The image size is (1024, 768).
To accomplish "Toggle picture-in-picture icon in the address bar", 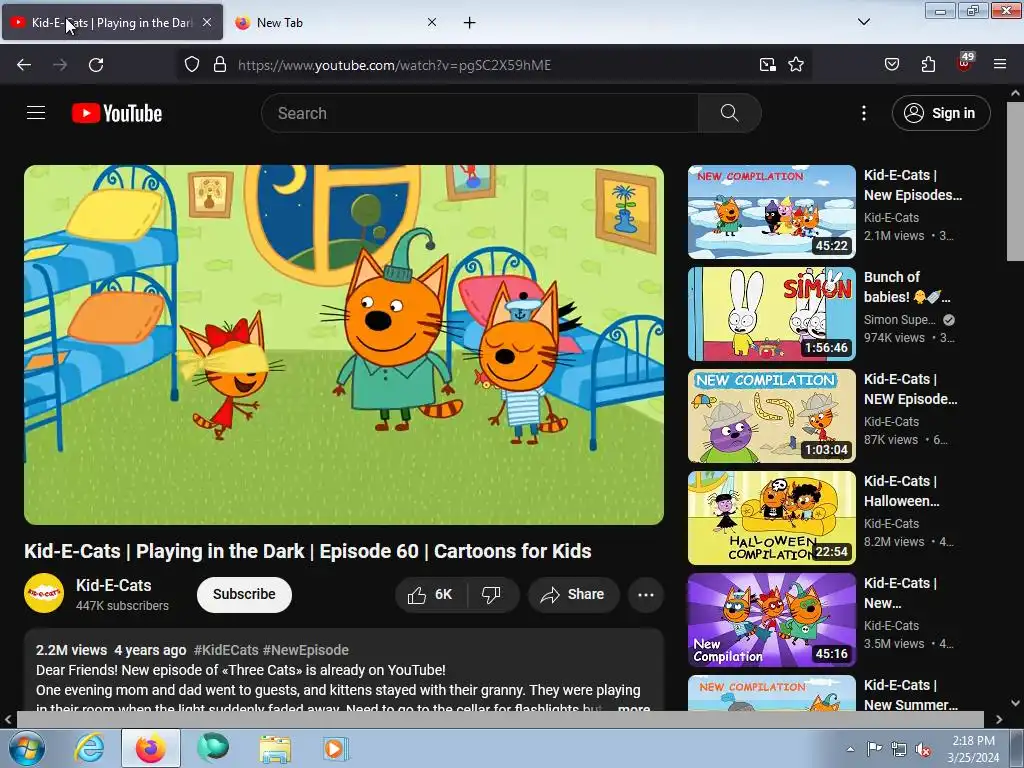I will coord(767,65).
